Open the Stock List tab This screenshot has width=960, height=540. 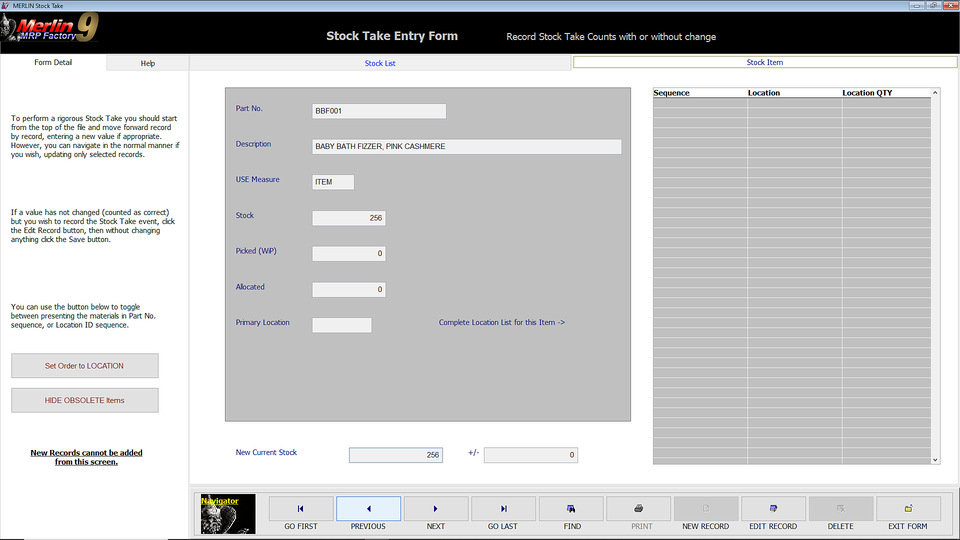click(380, 63)
